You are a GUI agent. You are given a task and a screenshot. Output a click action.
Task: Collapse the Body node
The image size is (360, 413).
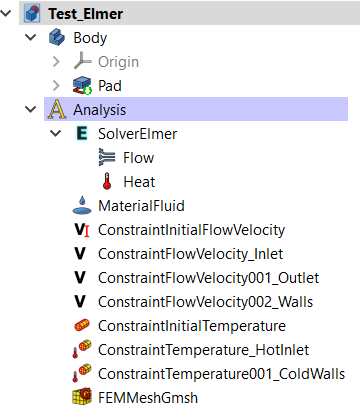pyautogui.click(x=31, y=37)
